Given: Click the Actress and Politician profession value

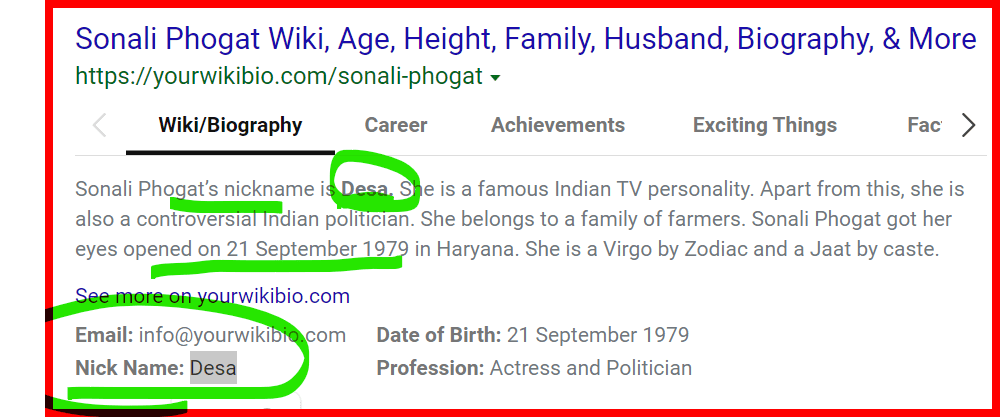Looking at the screenshot, I should [x=590, y=368].
